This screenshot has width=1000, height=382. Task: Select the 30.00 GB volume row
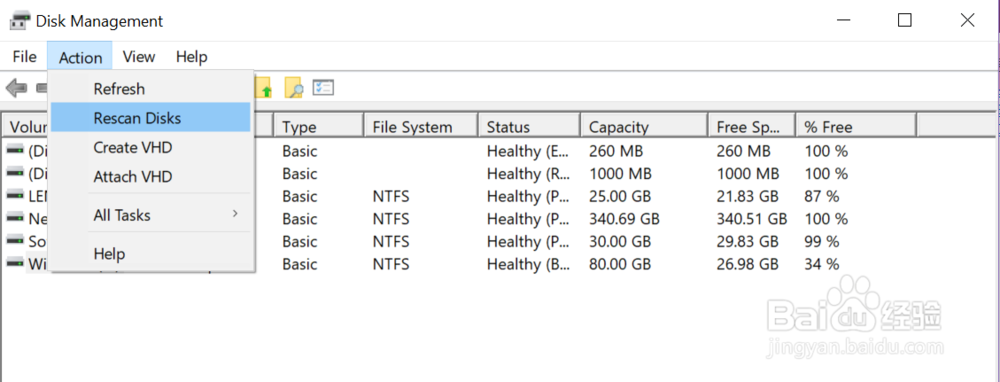(497, 241)
